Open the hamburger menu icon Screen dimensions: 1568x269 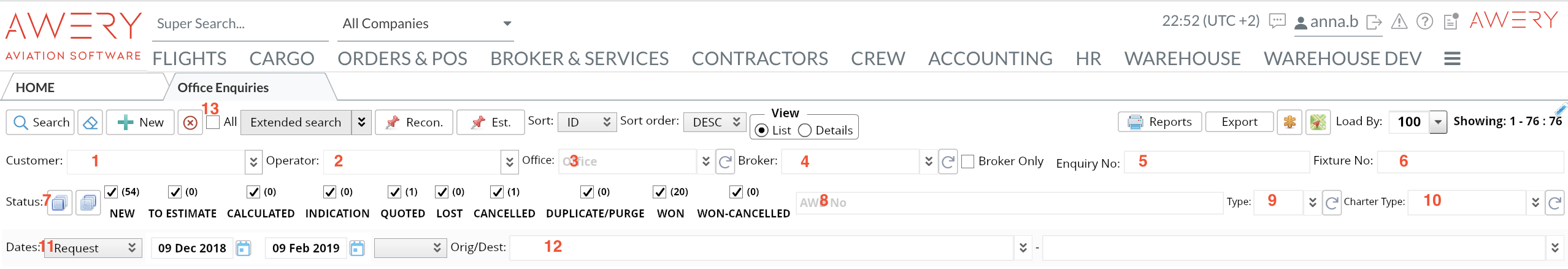pos(1452,59)
